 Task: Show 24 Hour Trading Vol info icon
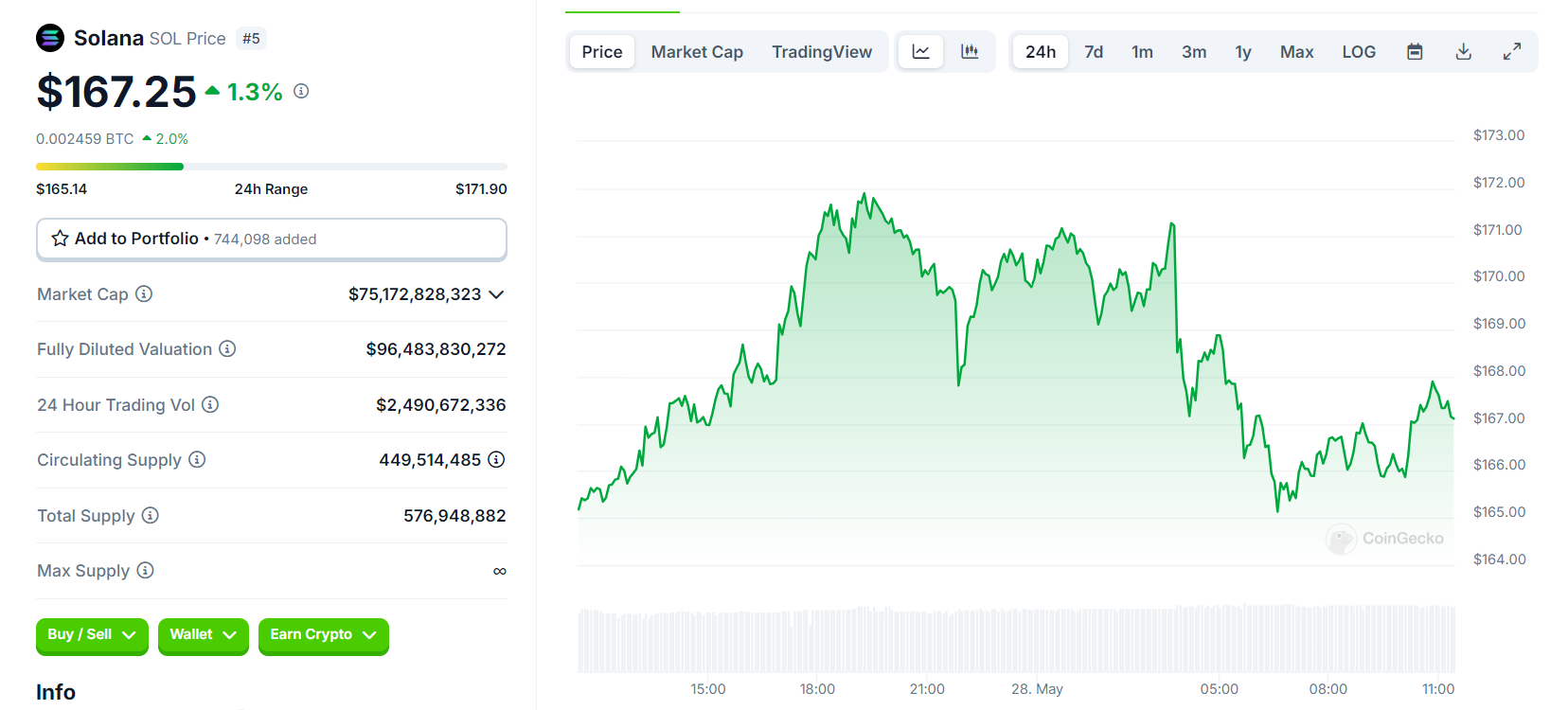210,404
